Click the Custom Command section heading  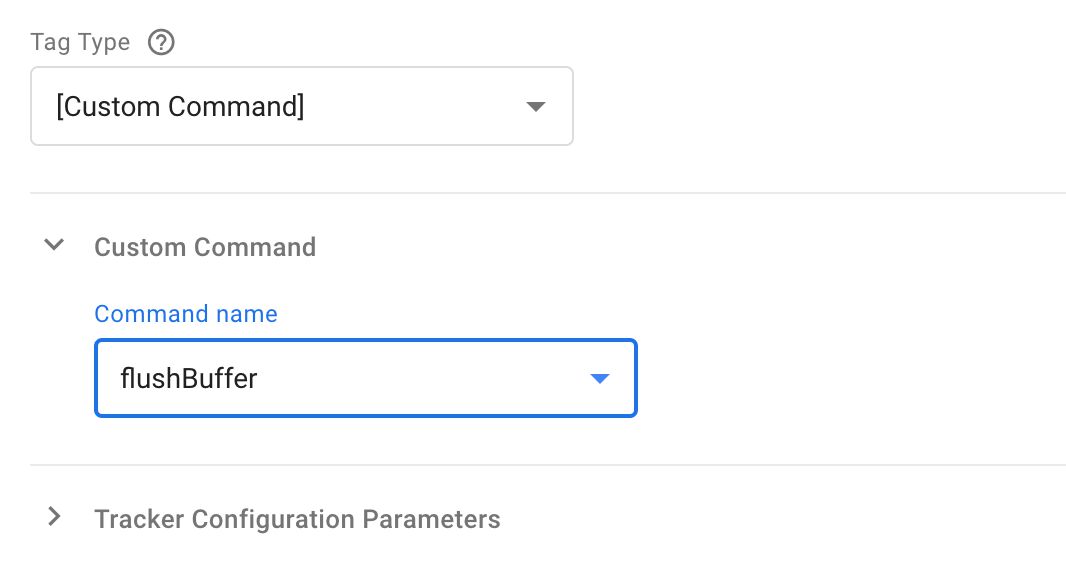pyautogui.click(x=205, y=247)
